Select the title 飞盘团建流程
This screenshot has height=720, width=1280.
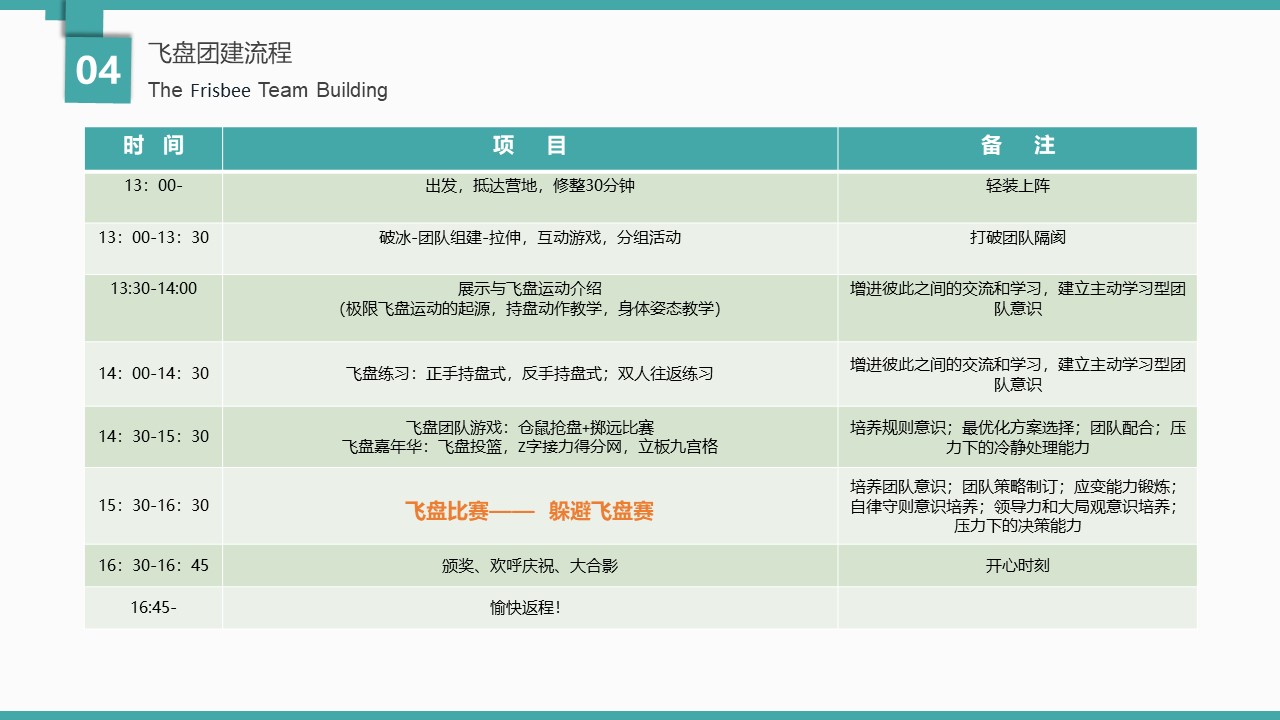[x=220, y=53]
